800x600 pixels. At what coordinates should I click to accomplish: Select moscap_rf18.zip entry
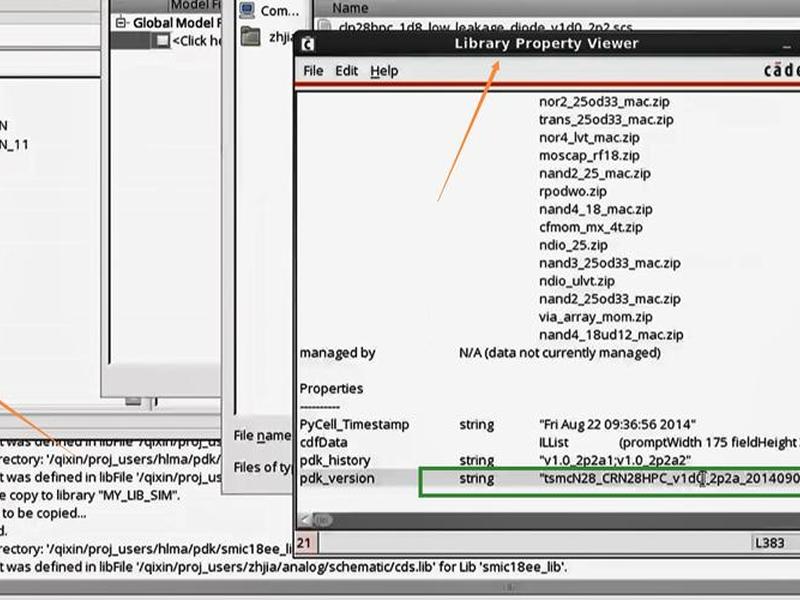point(589,155)
